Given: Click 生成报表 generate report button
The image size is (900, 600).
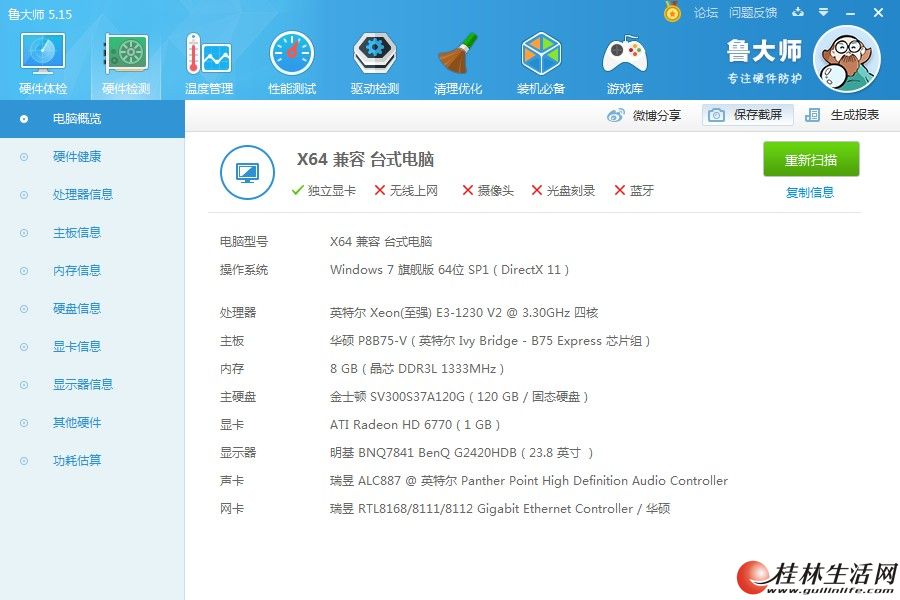Looking at the screenshot, I should click(x=843, y=115).
